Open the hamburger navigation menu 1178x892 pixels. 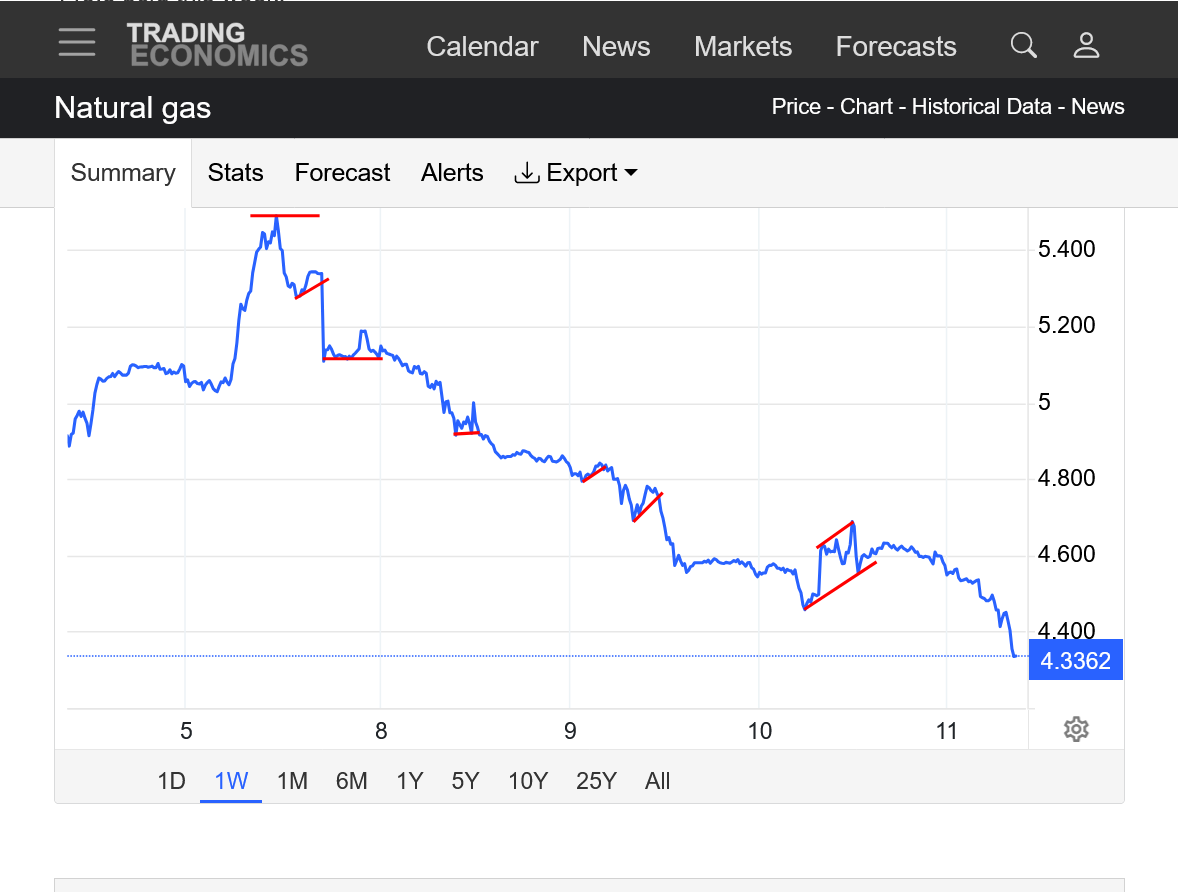77,43
